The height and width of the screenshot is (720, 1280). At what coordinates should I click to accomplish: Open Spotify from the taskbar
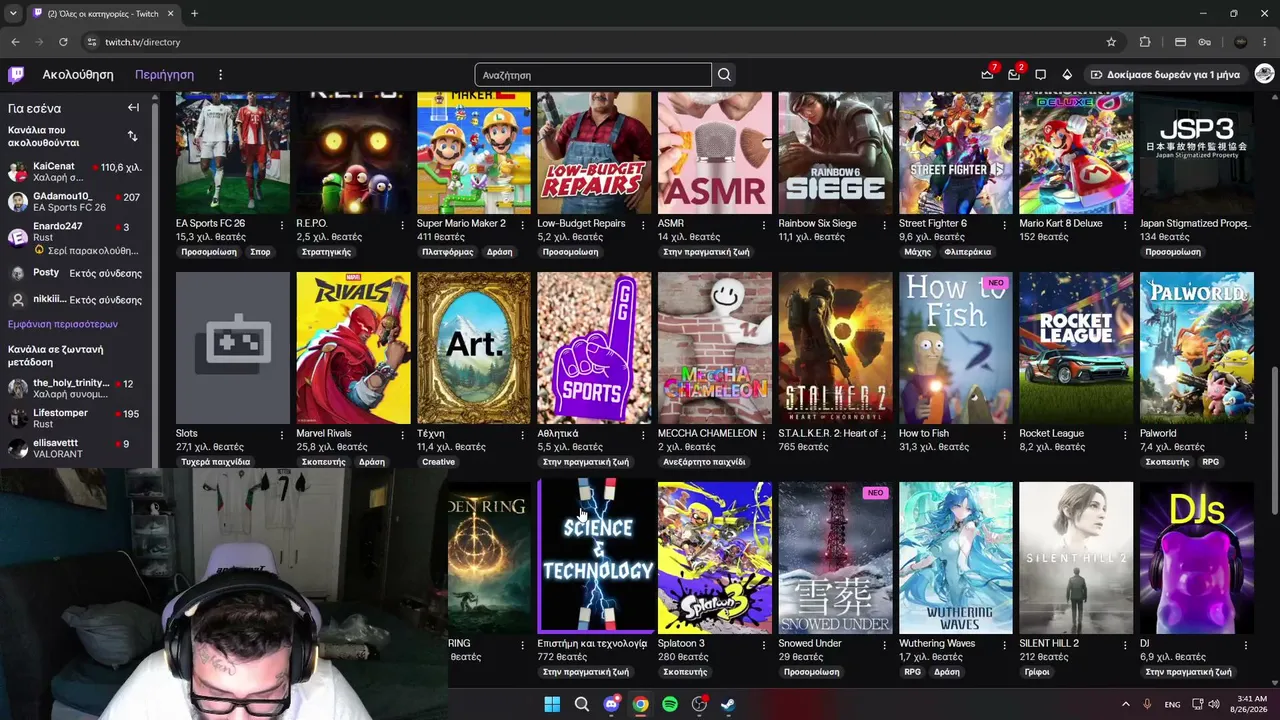click(670, 704)
